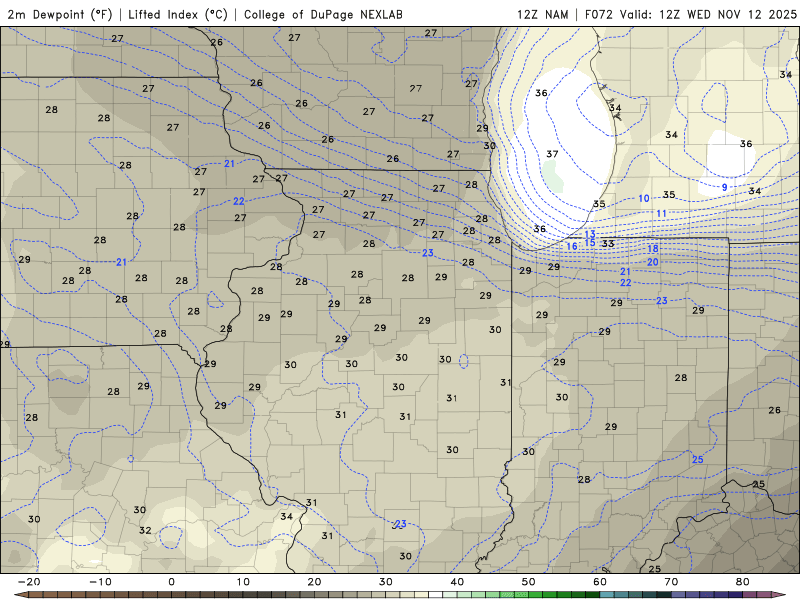Click the blue 16 contour label

(x=572, y=246)
